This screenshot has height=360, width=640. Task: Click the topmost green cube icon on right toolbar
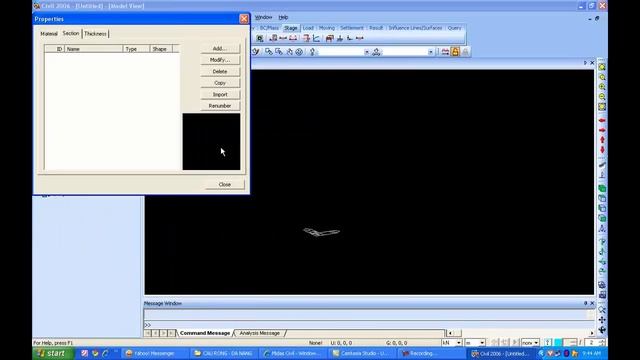(x=602, y=189)
